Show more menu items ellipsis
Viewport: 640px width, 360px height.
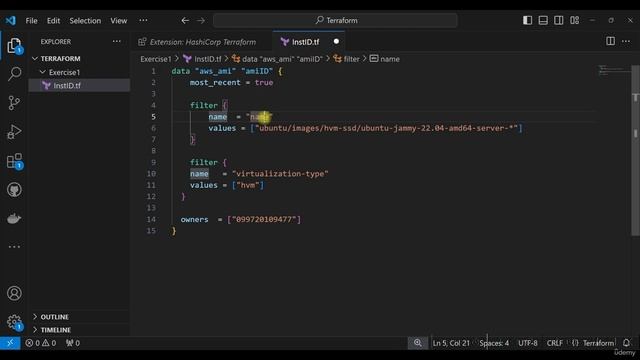(143, 20)
